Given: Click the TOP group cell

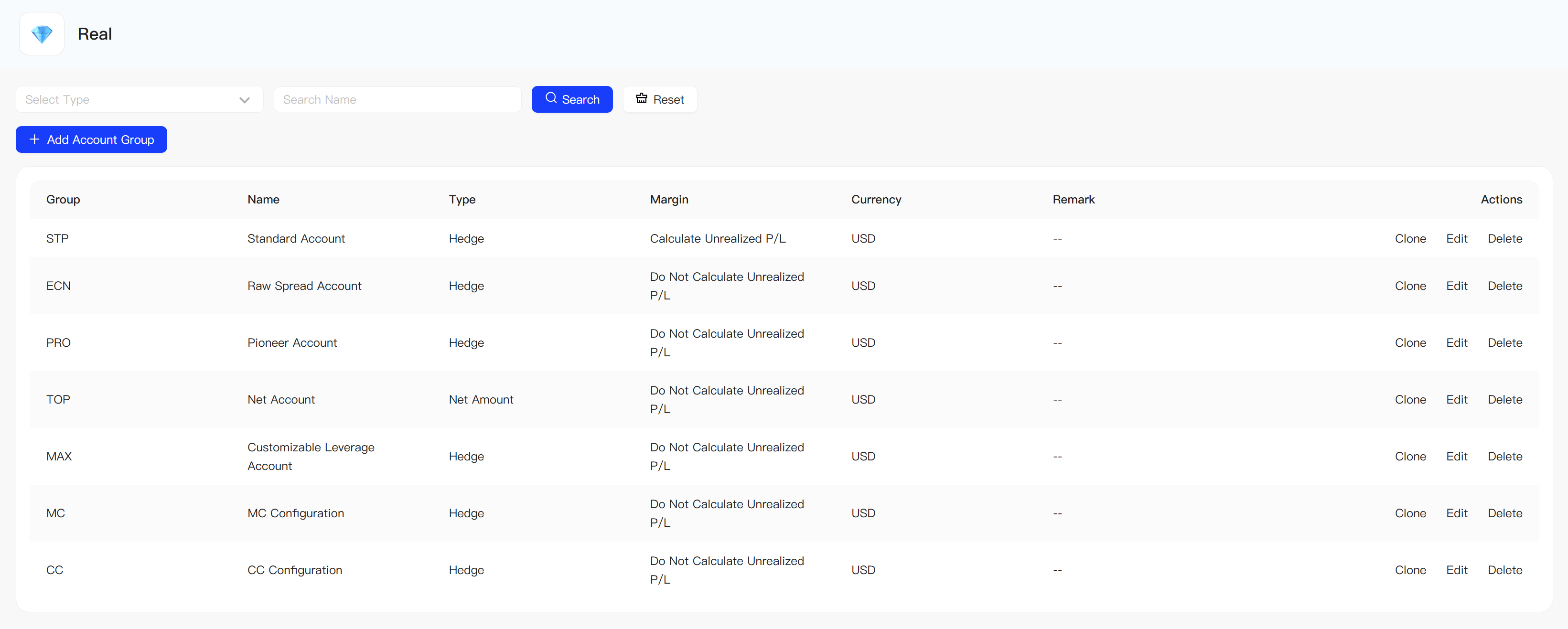Looking at the screenshot, I should click(x=58, y=400).
